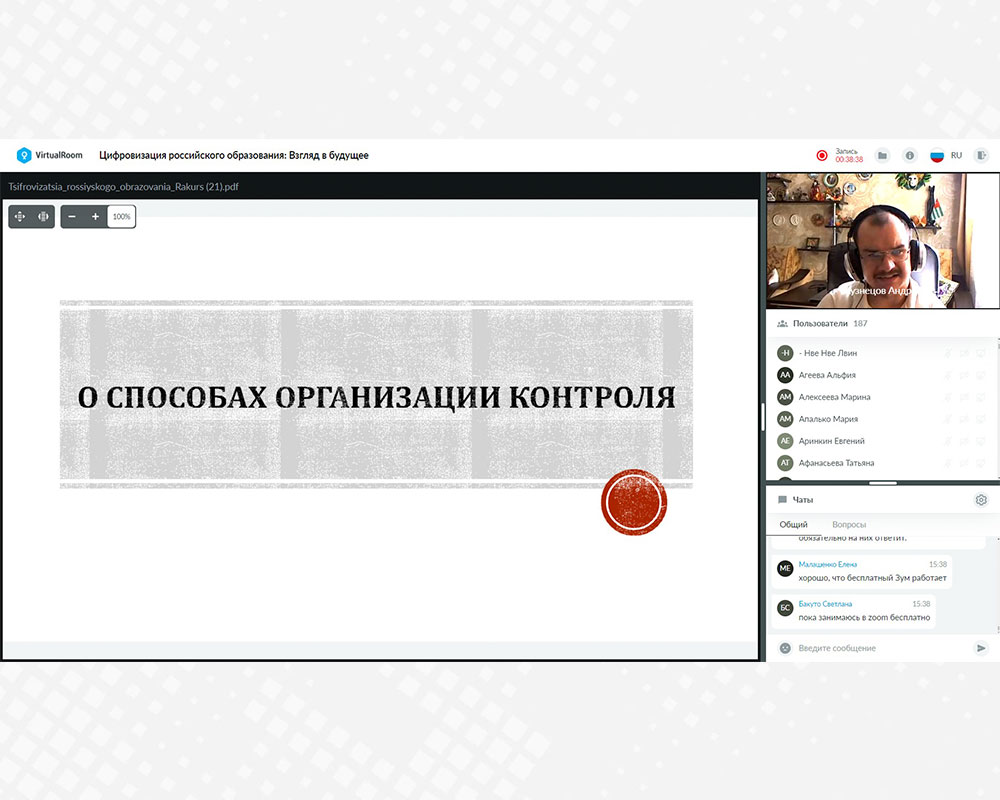The width and height of the screenshot is (1000, 800).
Task: Click the AE avatar of Аринкин Евгений
Action: [x=785, y=441]
